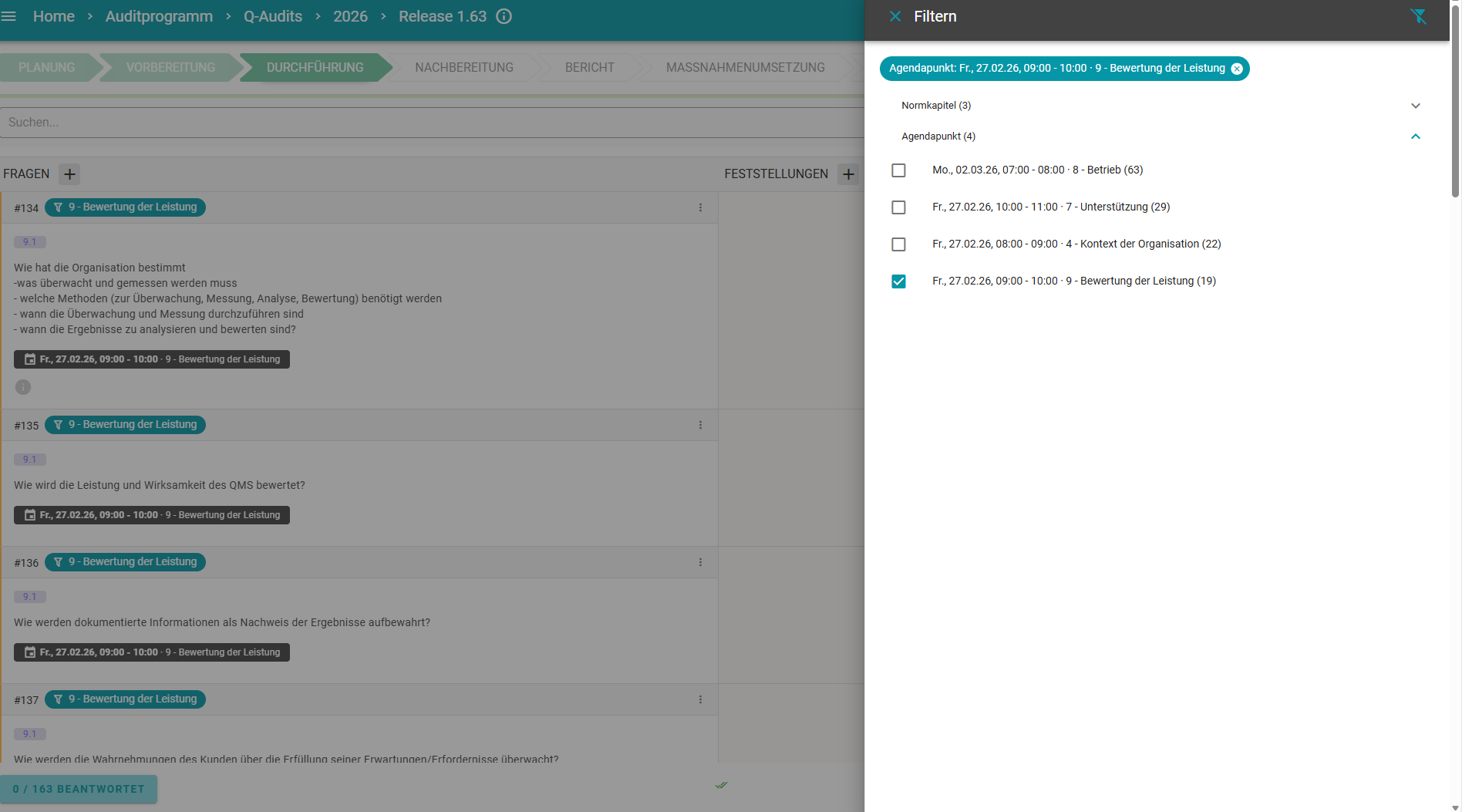Viewport: 1462px width, 812px height.
Task: Tick the 4 - Kontext der Organisation checkbox
Action: point(898,244)
